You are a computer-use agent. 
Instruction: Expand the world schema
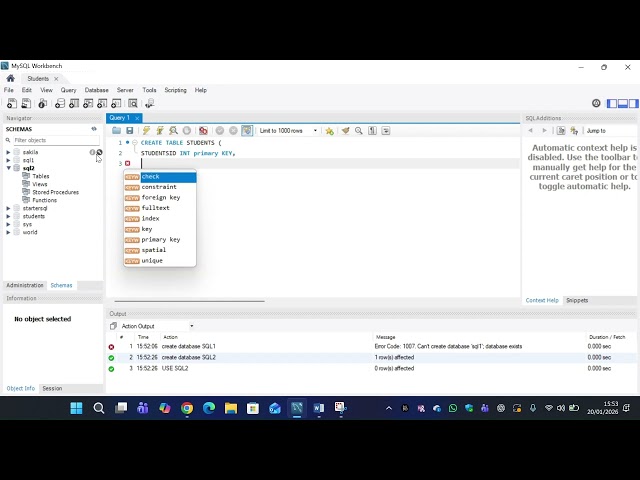coord(8,232)
